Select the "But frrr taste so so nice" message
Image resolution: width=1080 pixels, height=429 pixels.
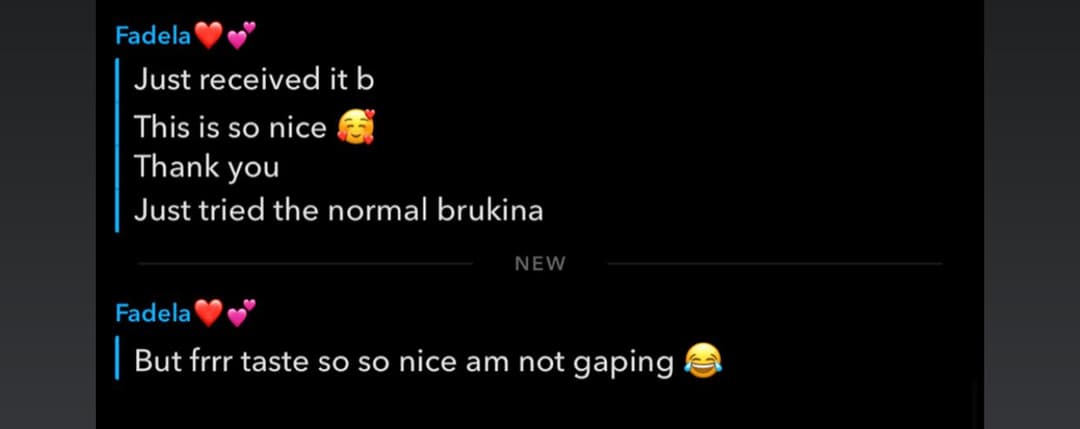428,361
